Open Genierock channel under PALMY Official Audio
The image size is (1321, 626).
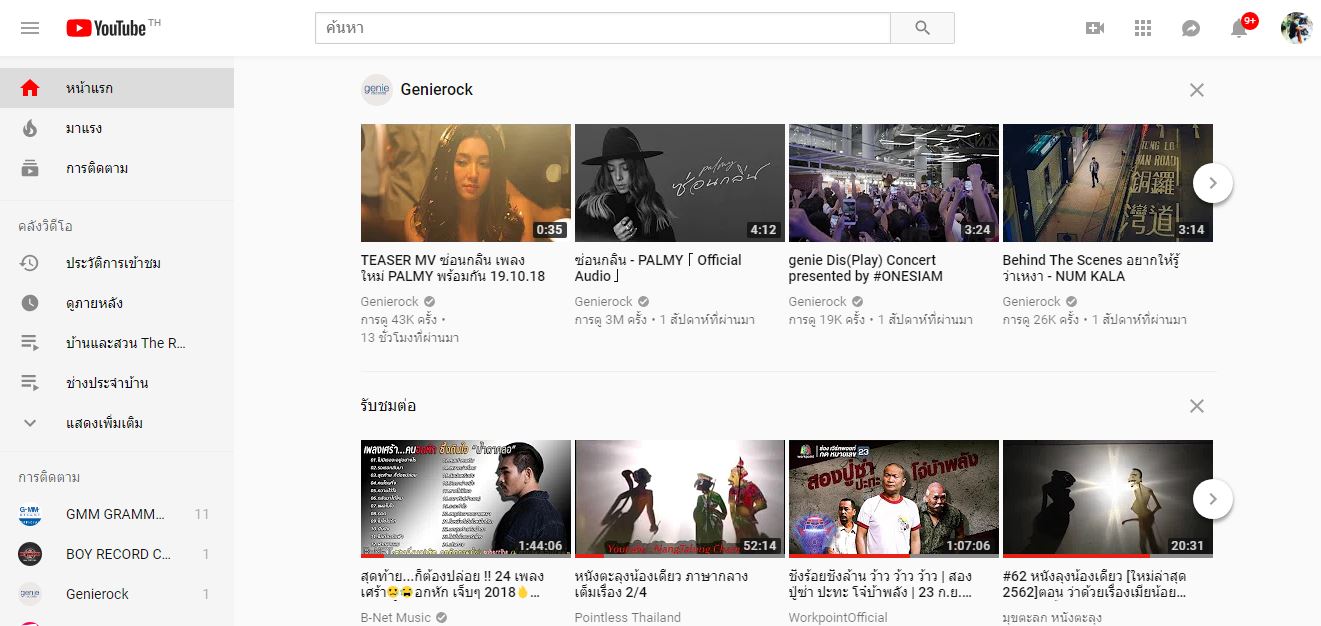(604, 301)
